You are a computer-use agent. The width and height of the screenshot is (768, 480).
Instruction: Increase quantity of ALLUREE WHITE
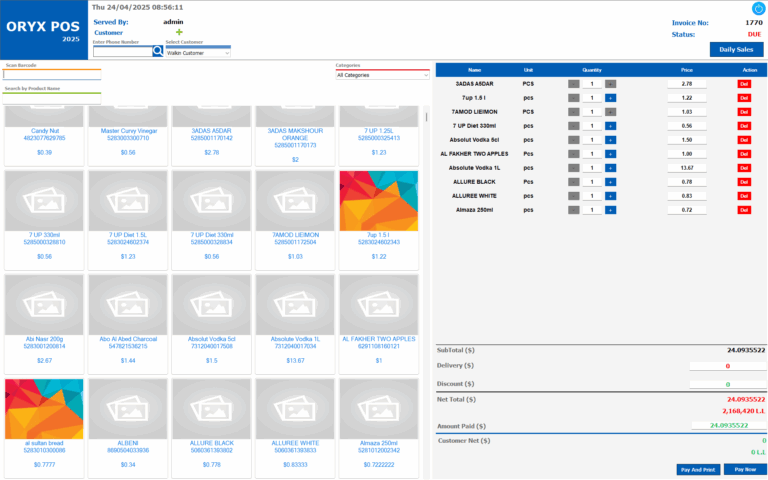[x=610, y=196]
